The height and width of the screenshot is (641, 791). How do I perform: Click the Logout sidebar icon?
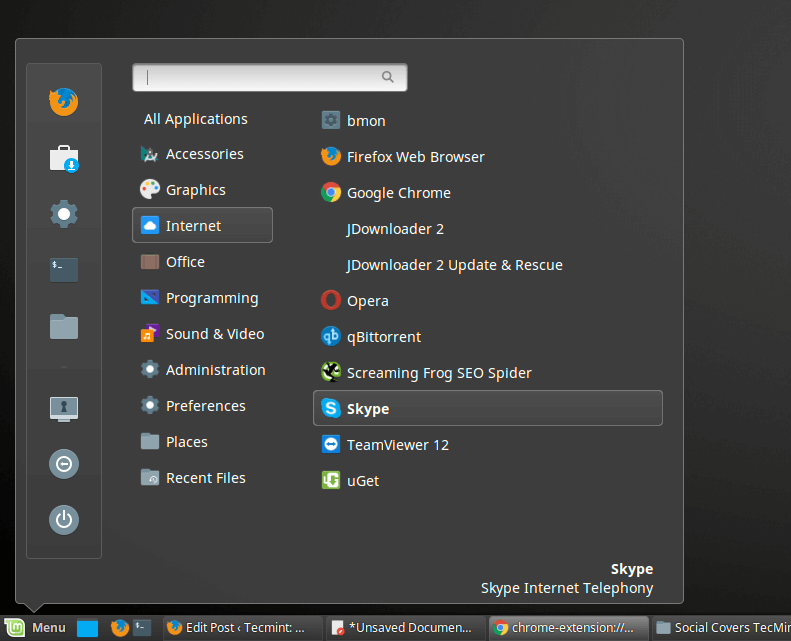tap(64, 463)
